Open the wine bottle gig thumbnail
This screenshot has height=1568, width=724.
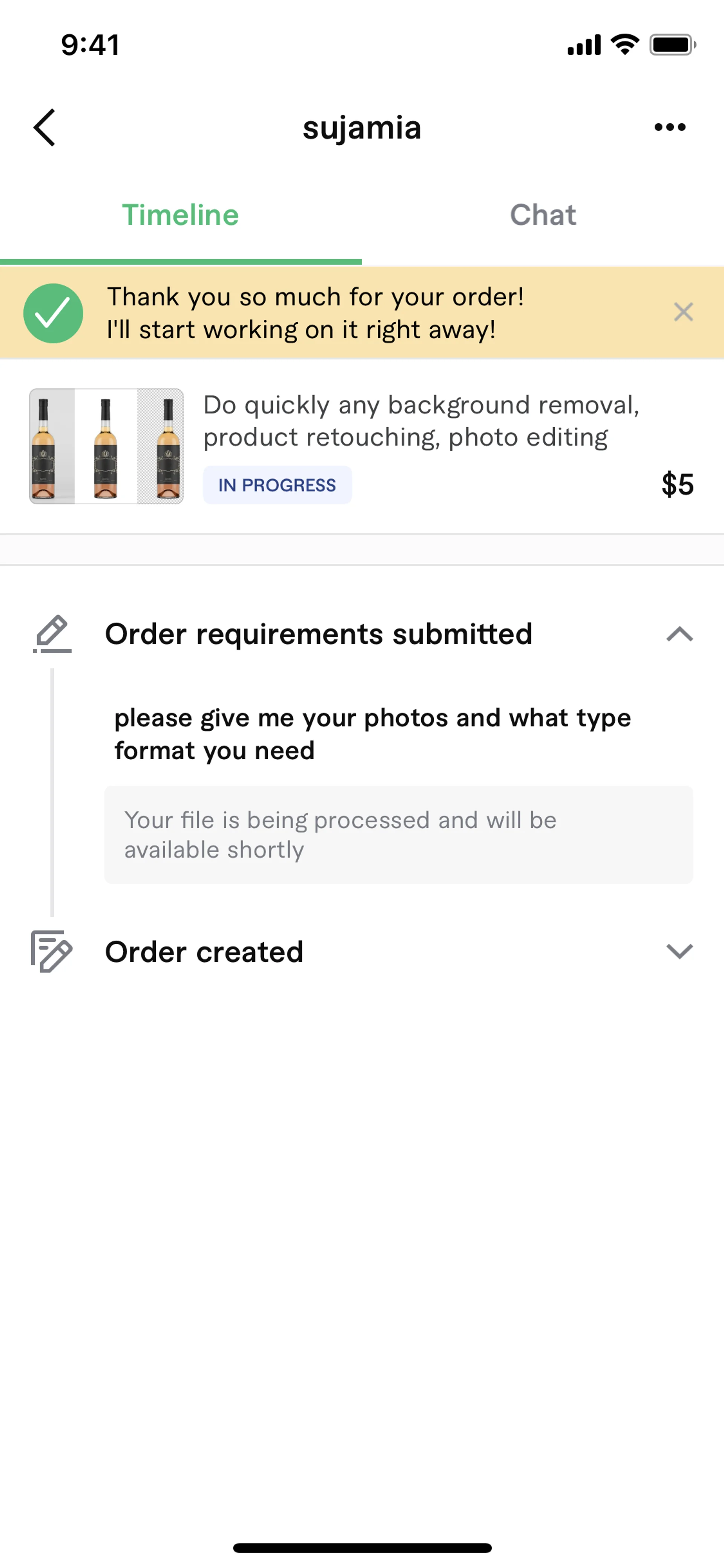pyautogui.click(x=106, y=446)
